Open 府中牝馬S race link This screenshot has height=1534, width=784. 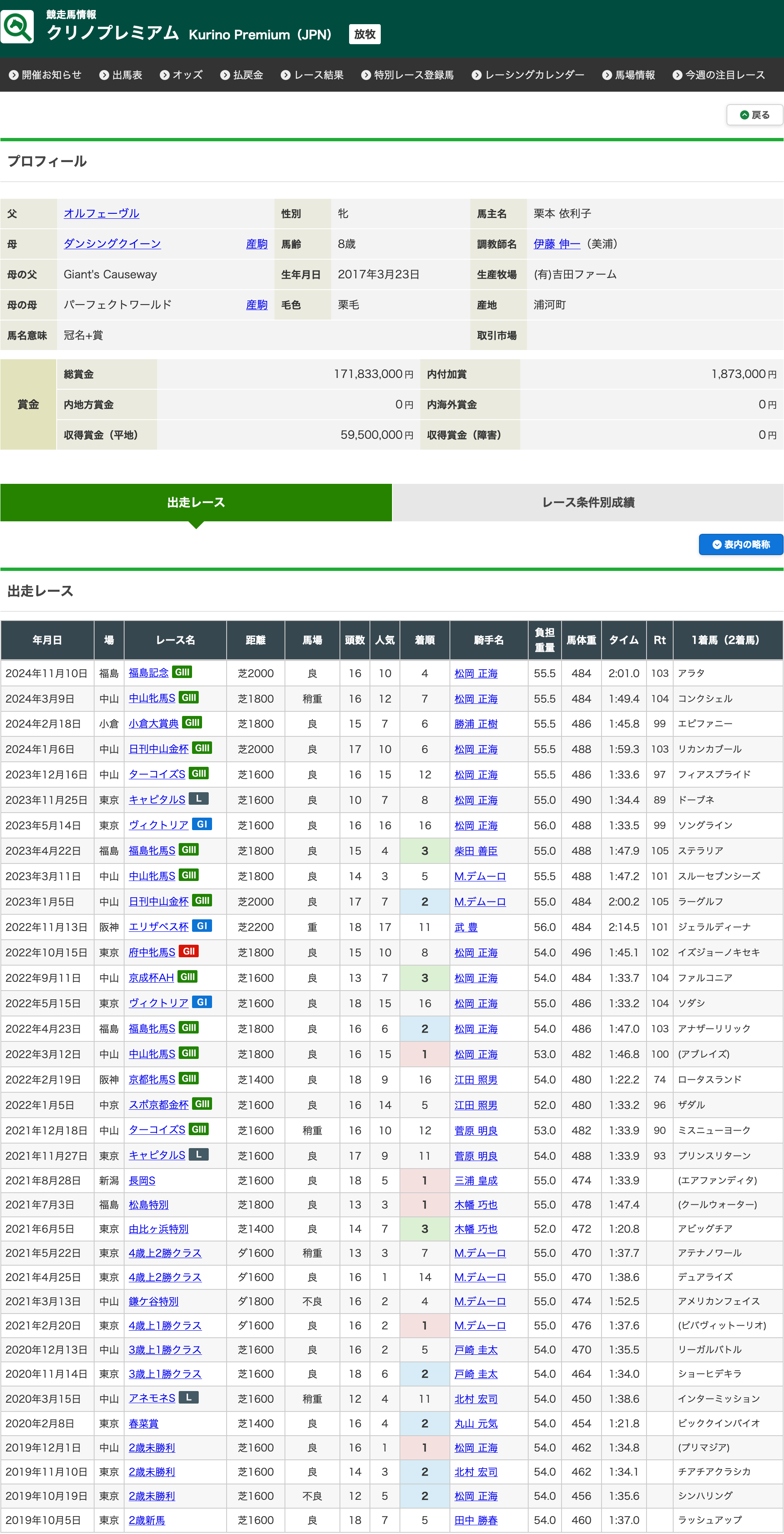152,952
